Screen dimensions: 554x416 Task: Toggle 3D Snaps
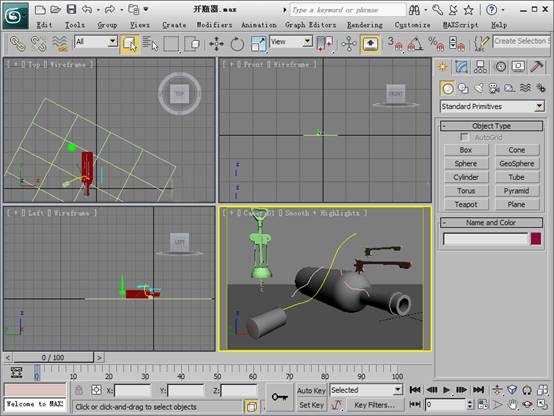[395, 44]
